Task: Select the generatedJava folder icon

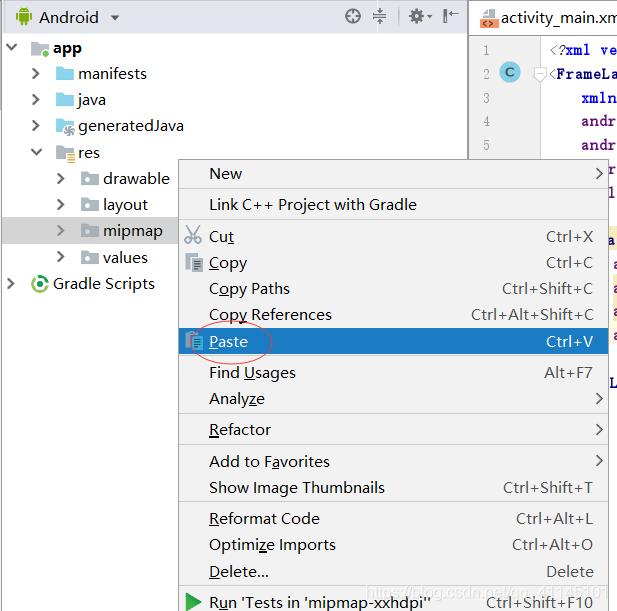Action: click(65, 126)
